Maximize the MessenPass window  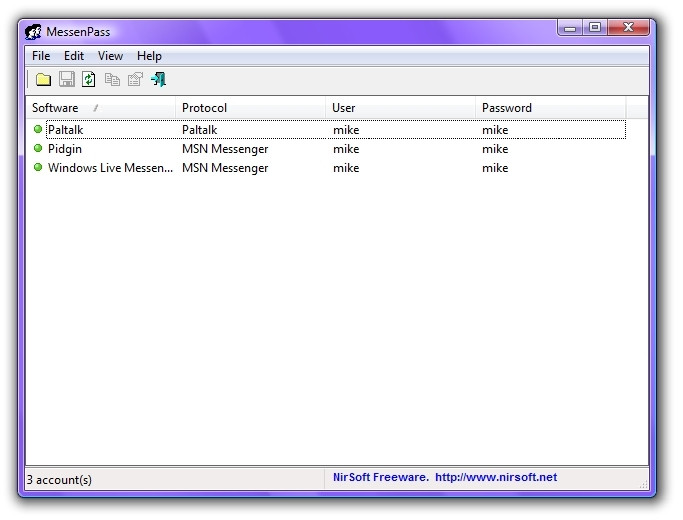click(595, 27)
